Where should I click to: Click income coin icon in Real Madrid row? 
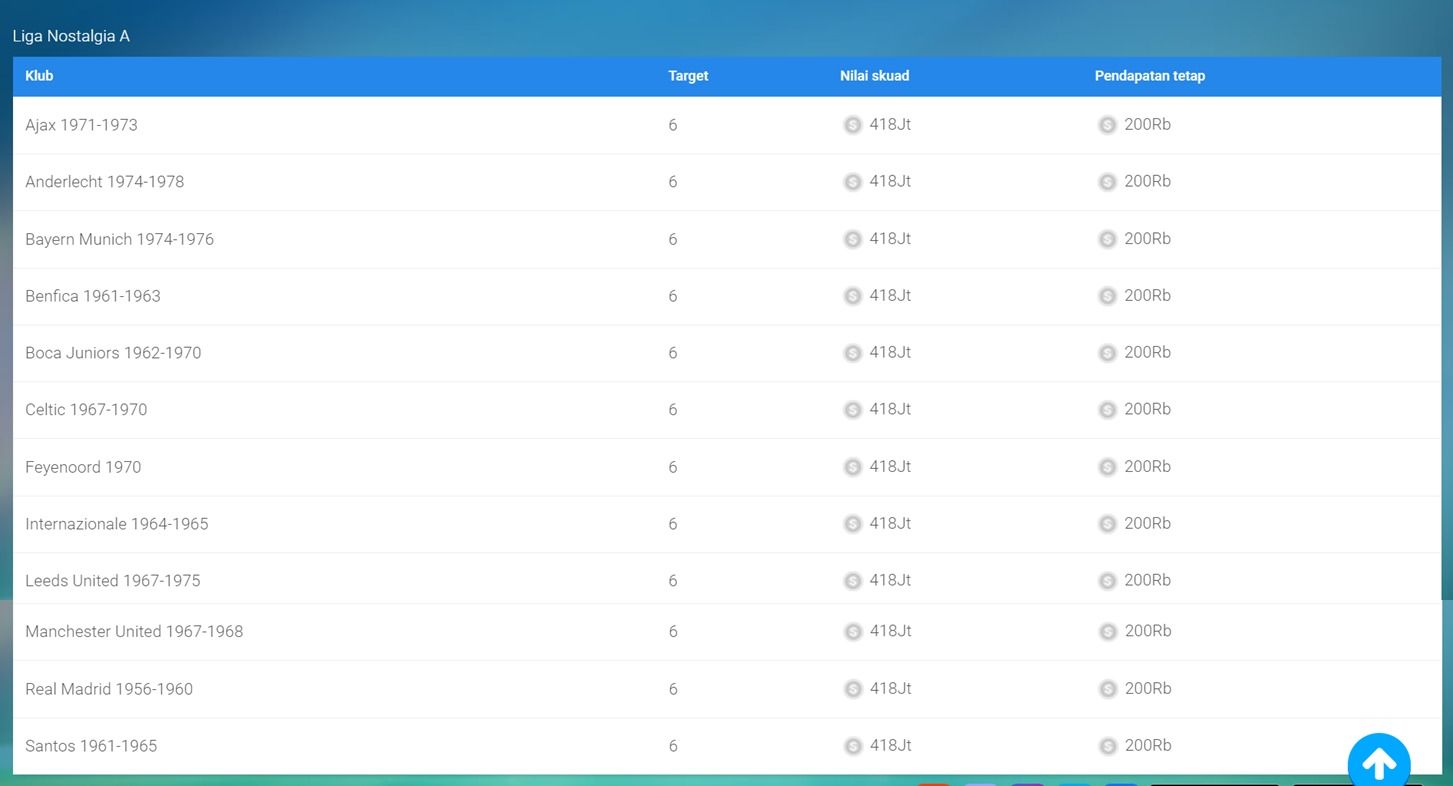coord(1108,689)
